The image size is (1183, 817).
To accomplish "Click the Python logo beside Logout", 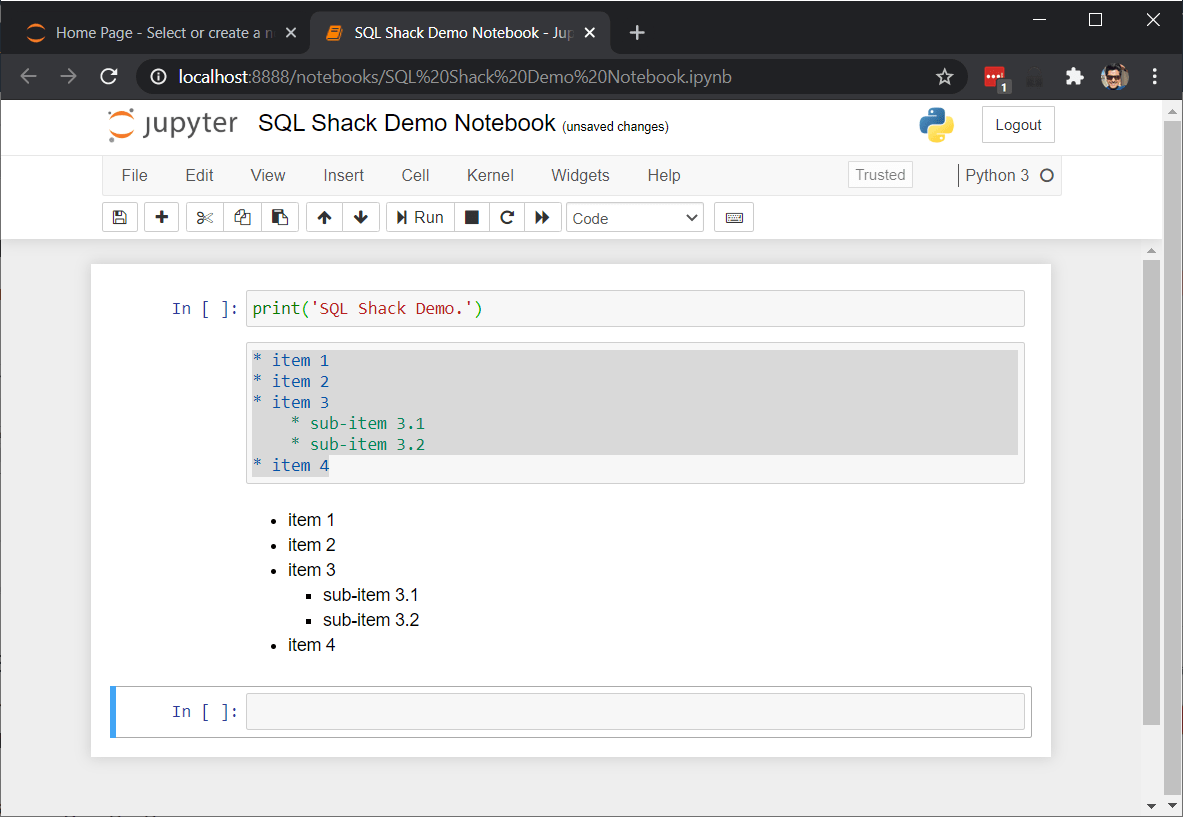I will 937,125.
